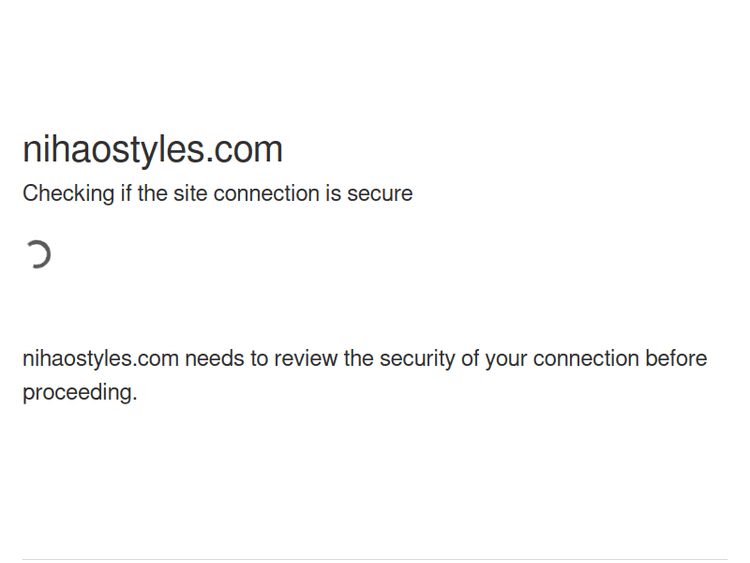Click the word "Checking" in the subtitle
This screenshot has height=563, width=750.
tap(68, 193)
